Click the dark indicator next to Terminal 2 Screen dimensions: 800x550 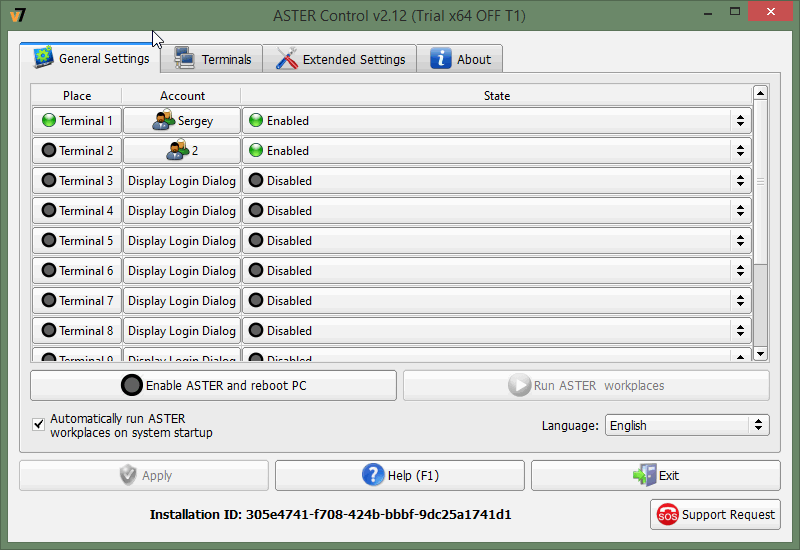tap(48, 151)
